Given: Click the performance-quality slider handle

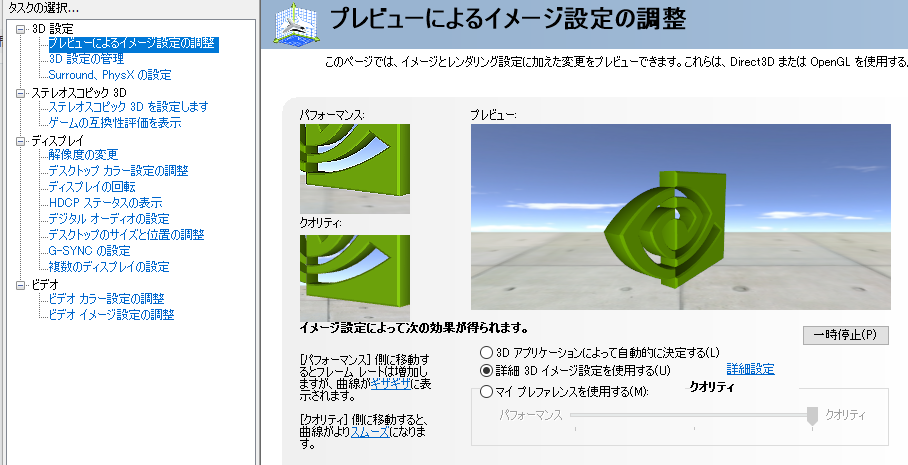Looking at the screenshot, I should [812, 416].
